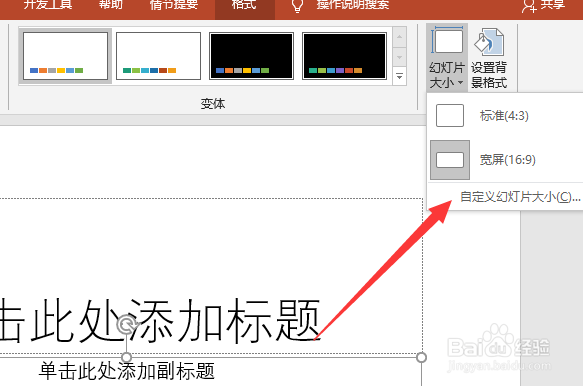Click the 共享 share button
The height and width of the screenshot is (386, 583).
[x=544, y=5]
